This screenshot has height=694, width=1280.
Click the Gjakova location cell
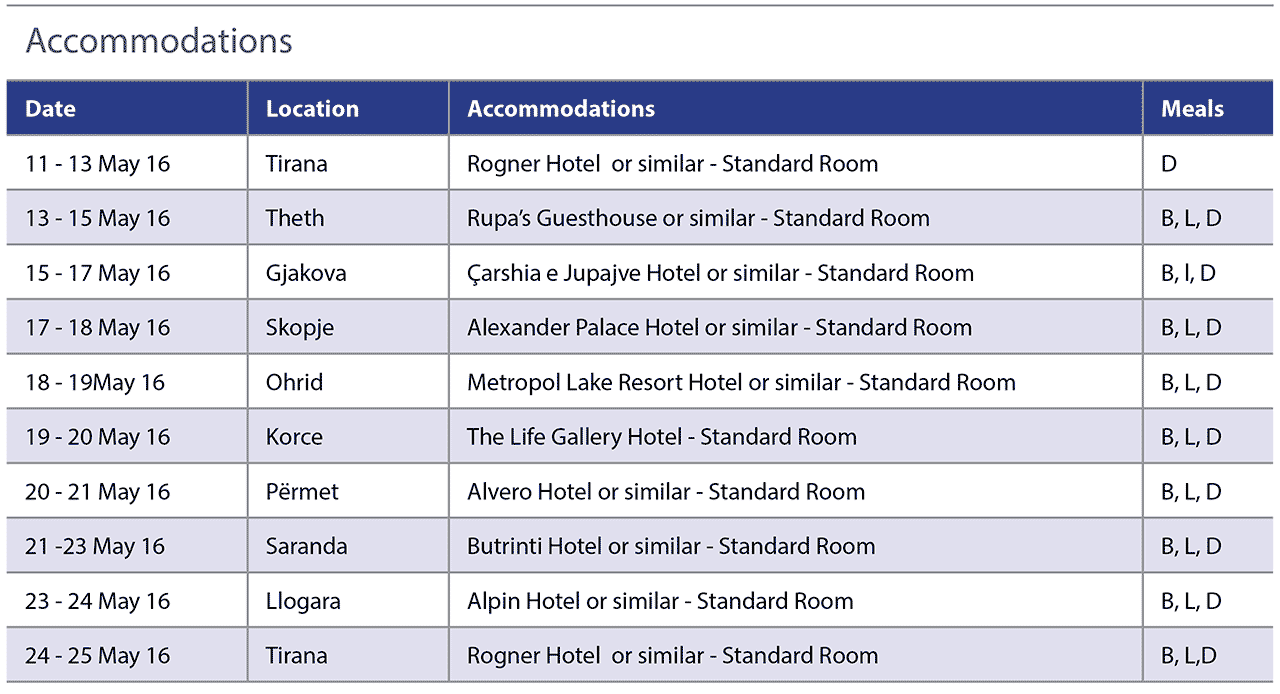[306, 273]
